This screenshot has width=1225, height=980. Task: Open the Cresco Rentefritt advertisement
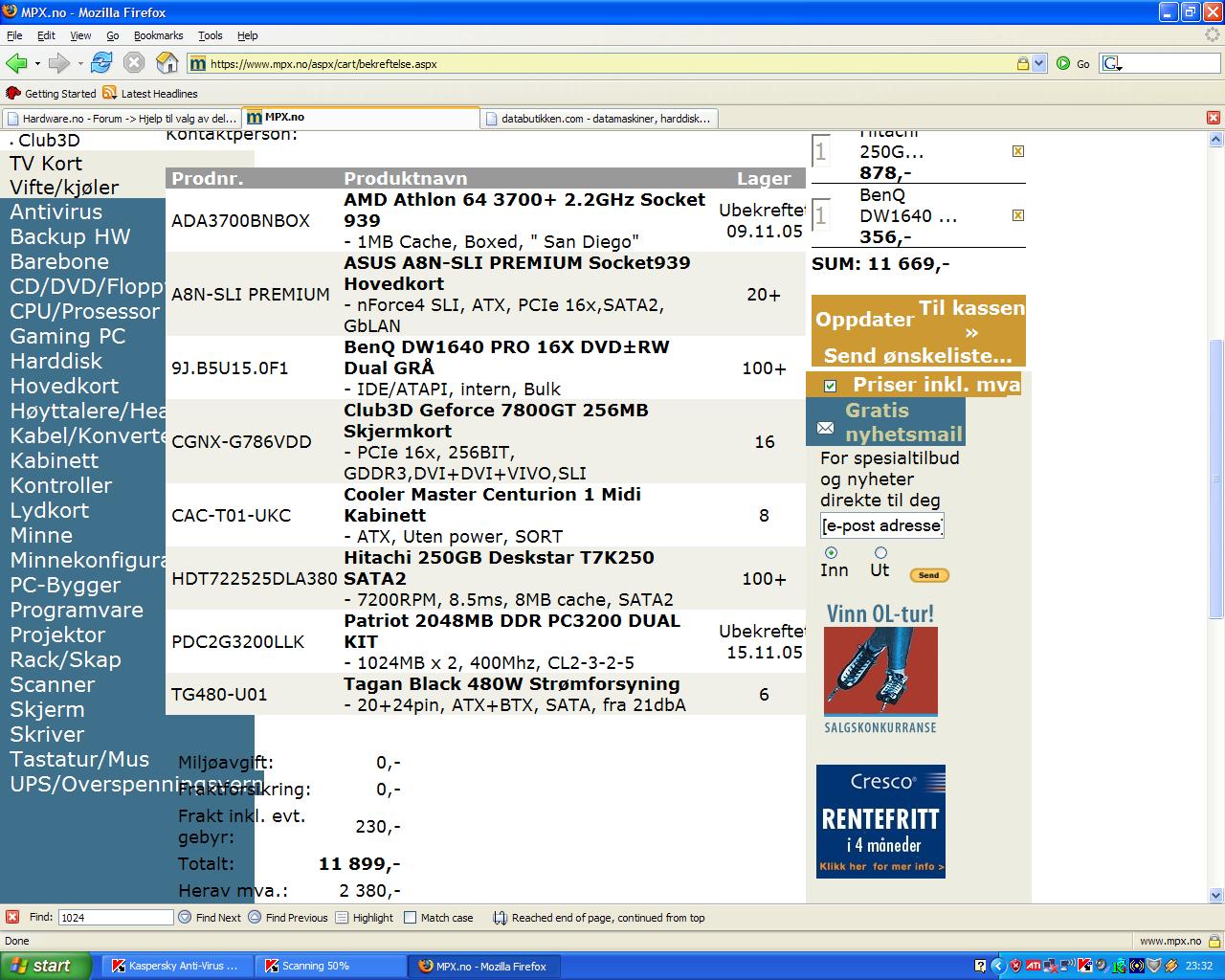880,821
